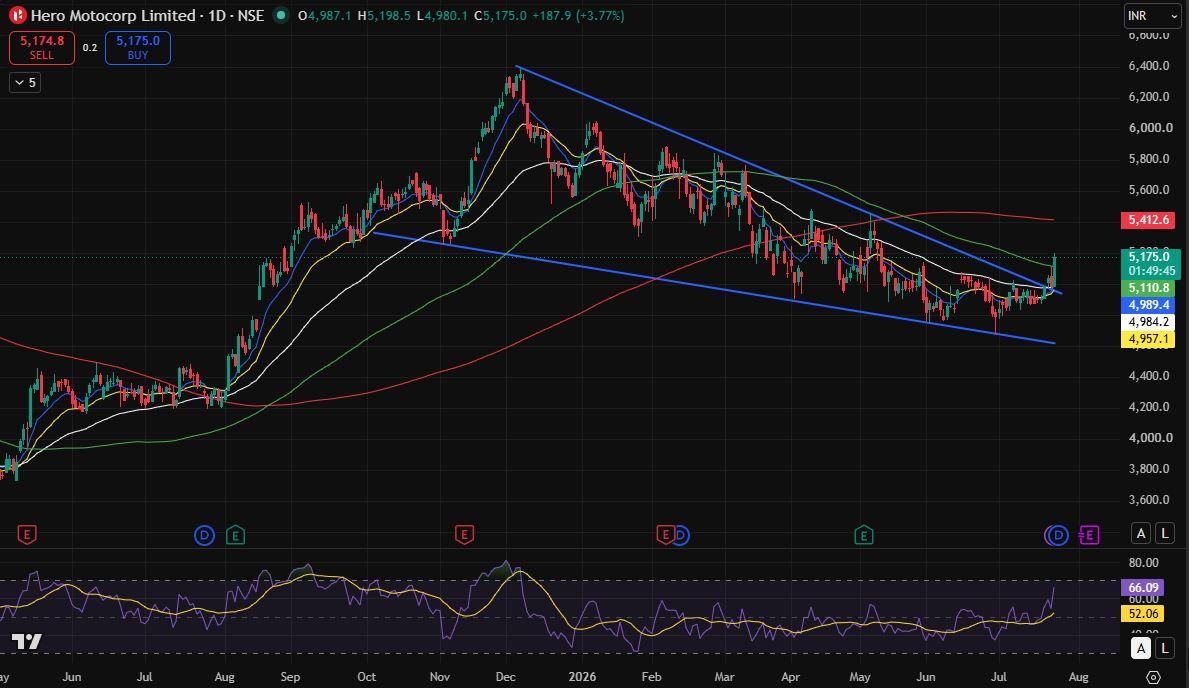Click the blue dividend D marker before Aug 2025

(204, 536)
